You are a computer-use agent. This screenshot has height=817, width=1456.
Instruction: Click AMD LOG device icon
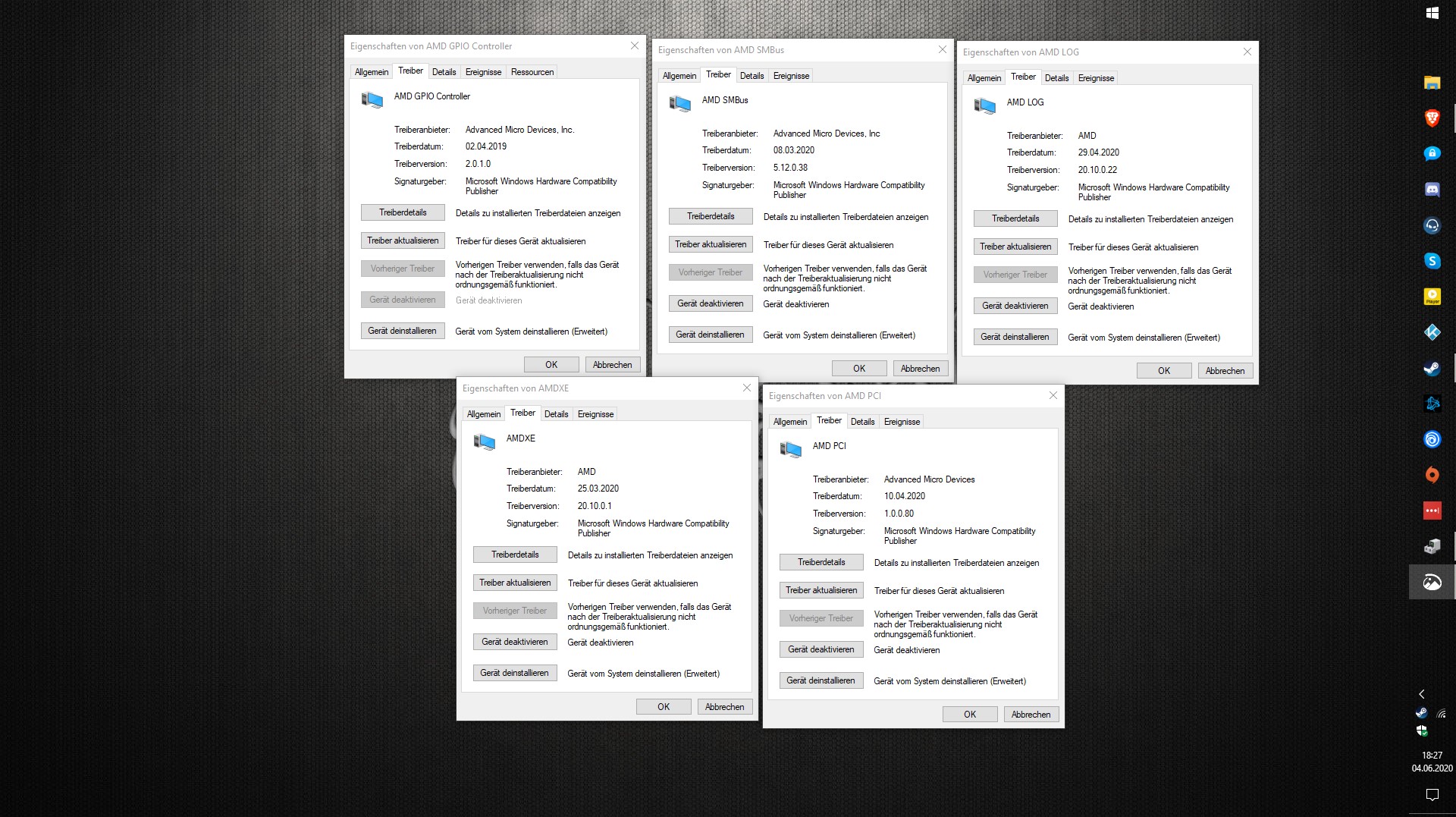tap(984, 105)
